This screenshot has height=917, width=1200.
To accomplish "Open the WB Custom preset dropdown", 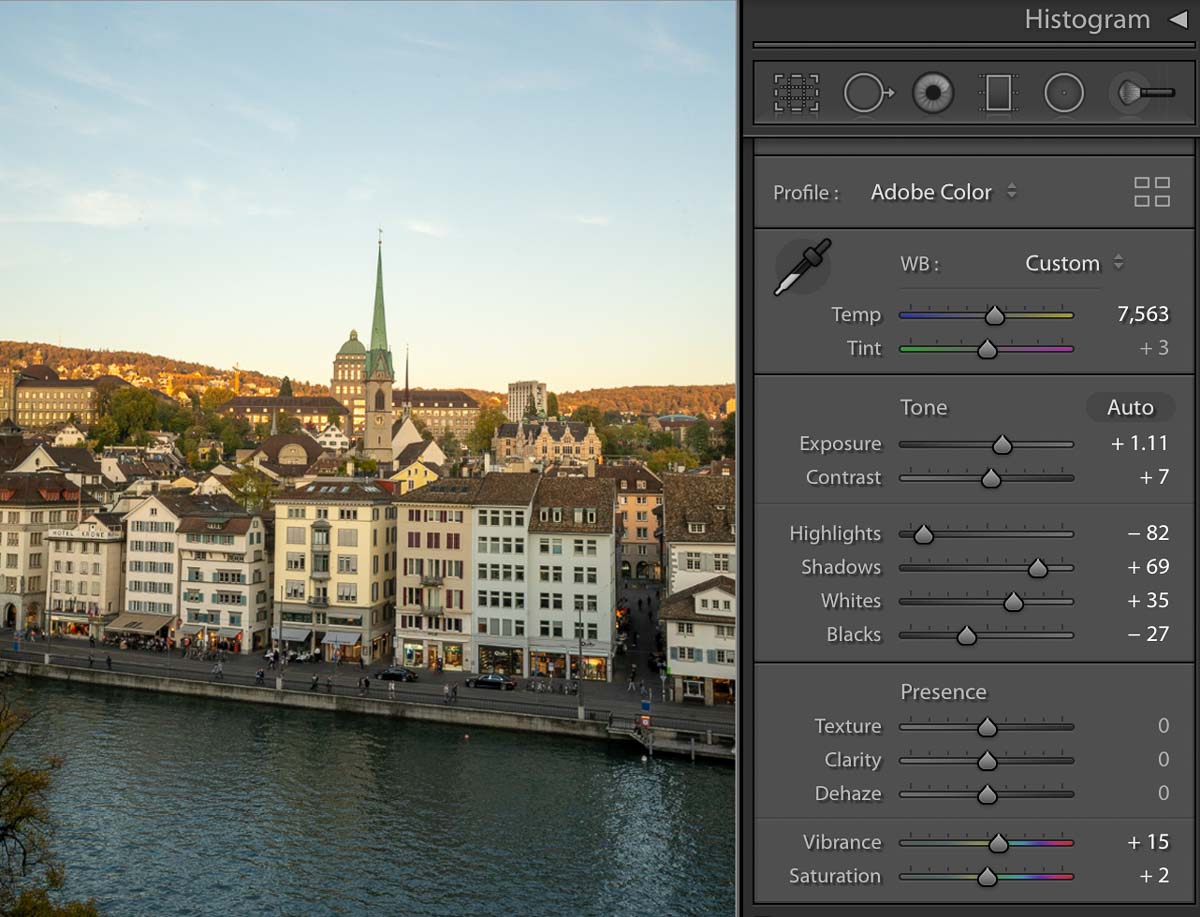I will 1073,263.
